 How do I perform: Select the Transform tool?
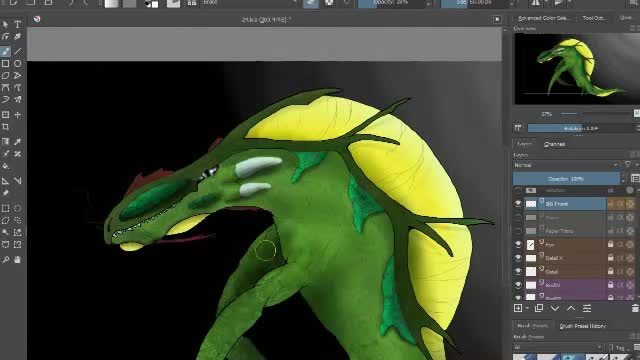pos(5,115)
